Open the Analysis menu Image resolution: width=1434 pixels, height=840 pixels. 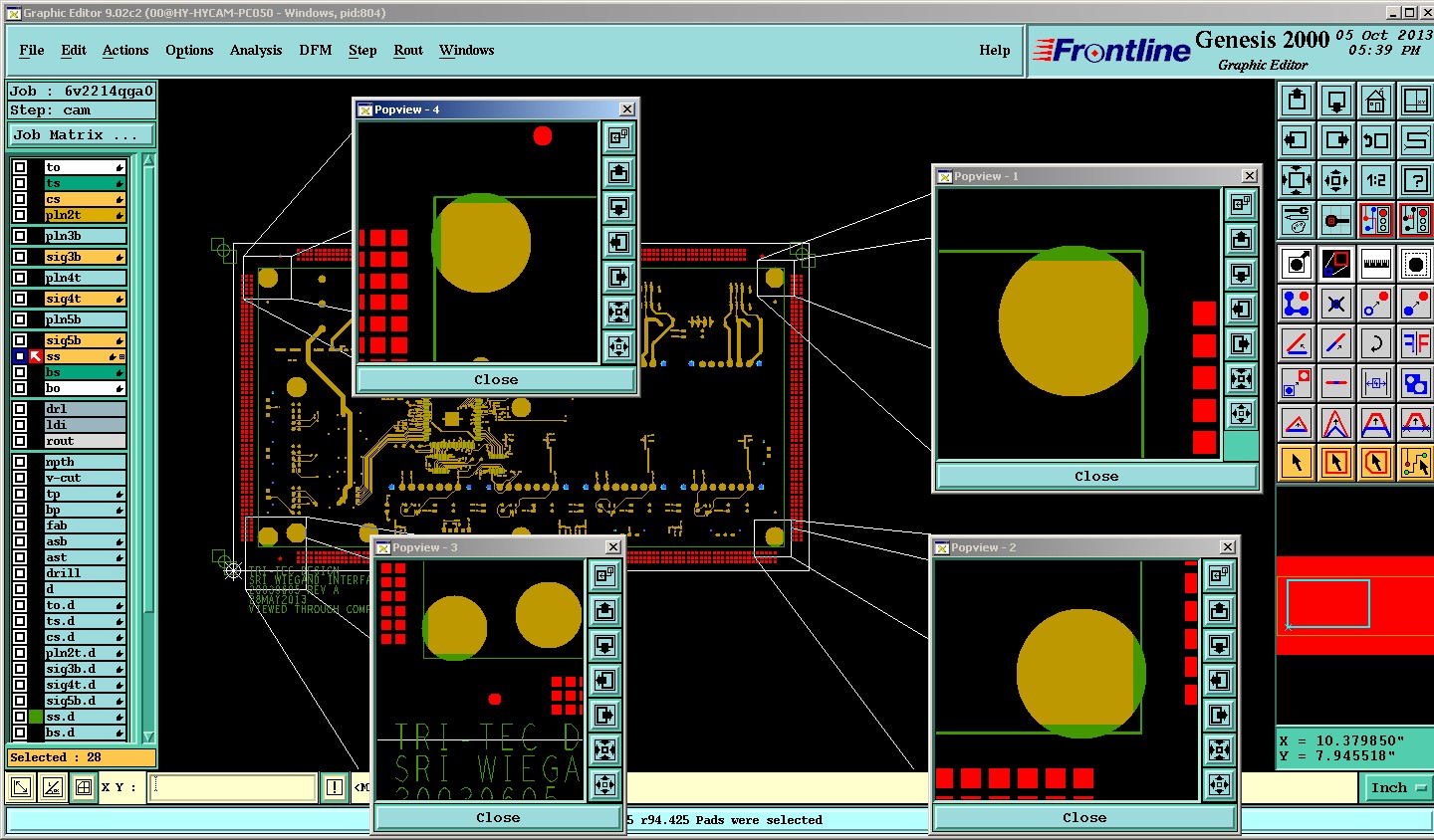pyautogui.click(x=256, y=50)
